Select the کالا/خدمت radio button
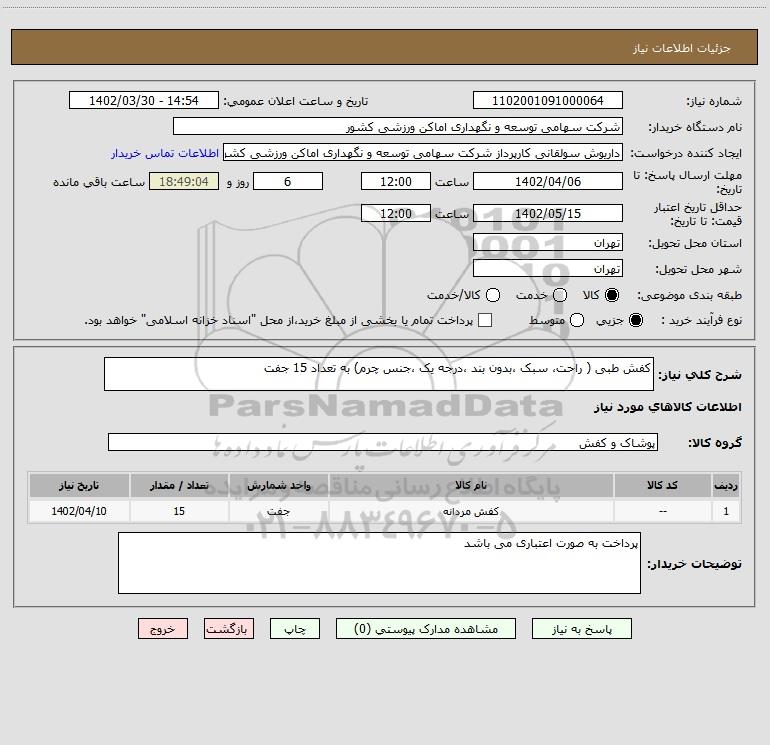The width and height of the screenshot is (770, 745). [493, 295]
